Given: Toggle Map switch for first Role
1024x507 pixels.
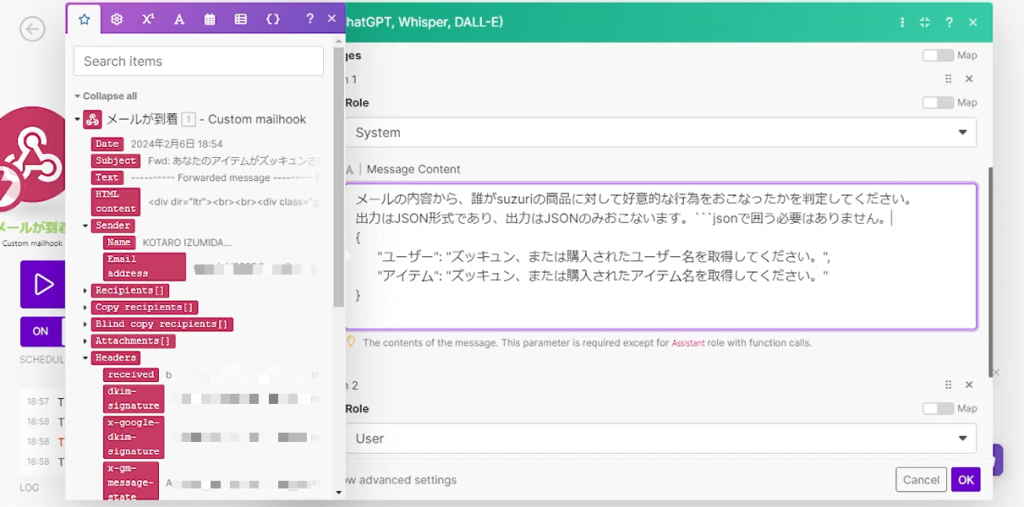Looking at the screenshot, I should coord(937,102).
